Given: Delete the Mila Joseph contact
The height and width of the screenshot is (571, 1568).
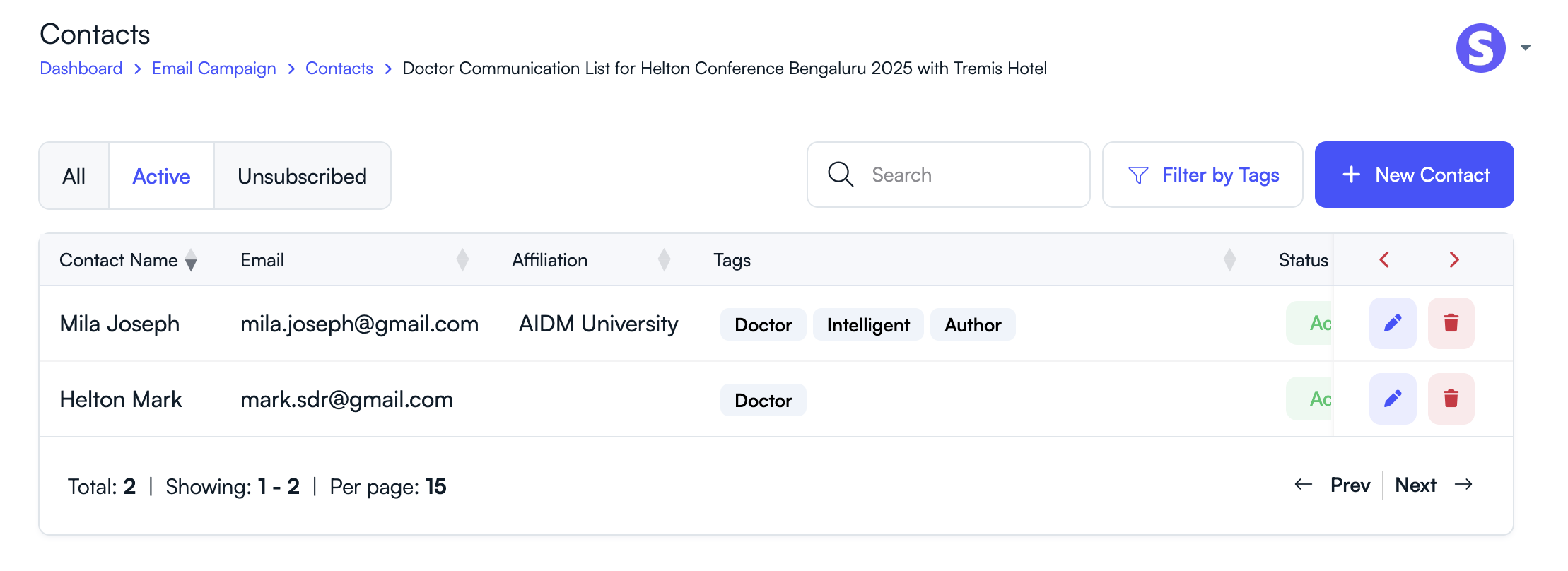Looking at the screenshot, I should pos(1451,324).
